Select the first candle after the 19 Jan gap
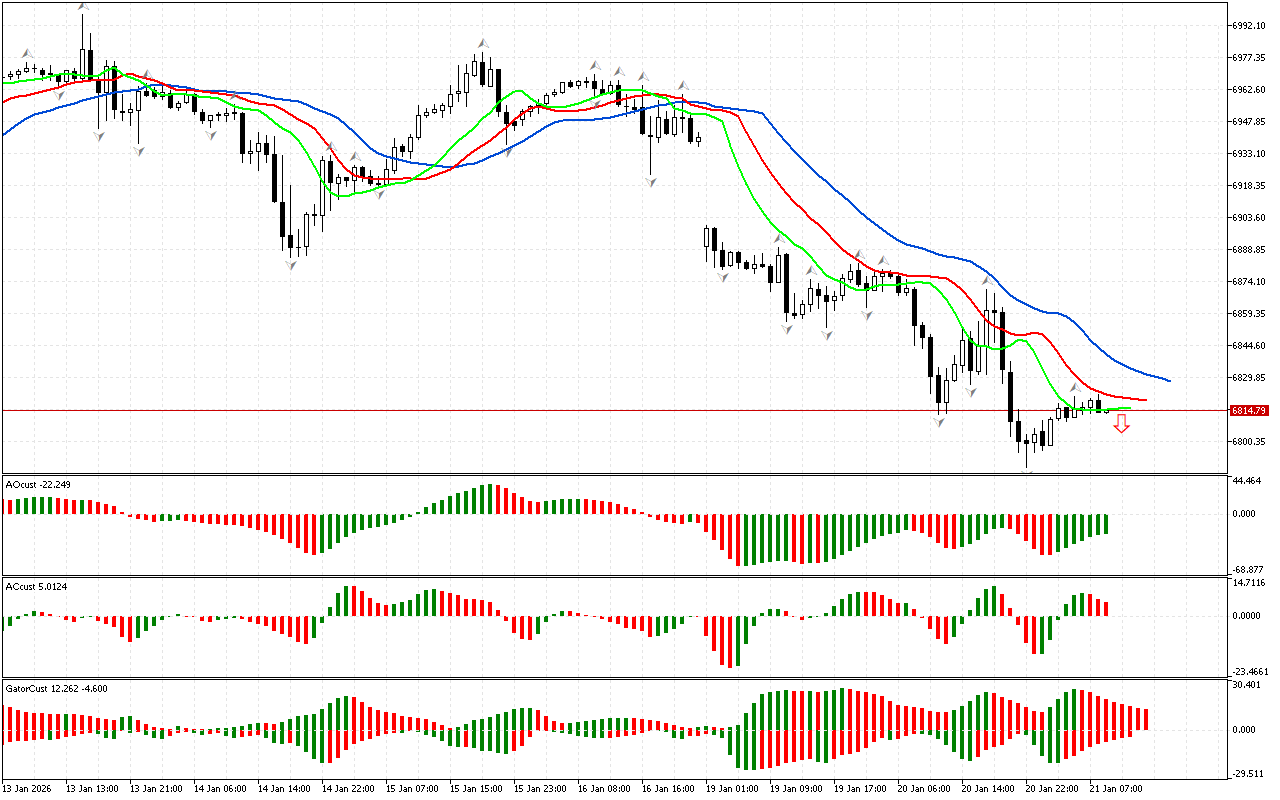The height and width of the screenshot is (800, 1280). point(707,239)
